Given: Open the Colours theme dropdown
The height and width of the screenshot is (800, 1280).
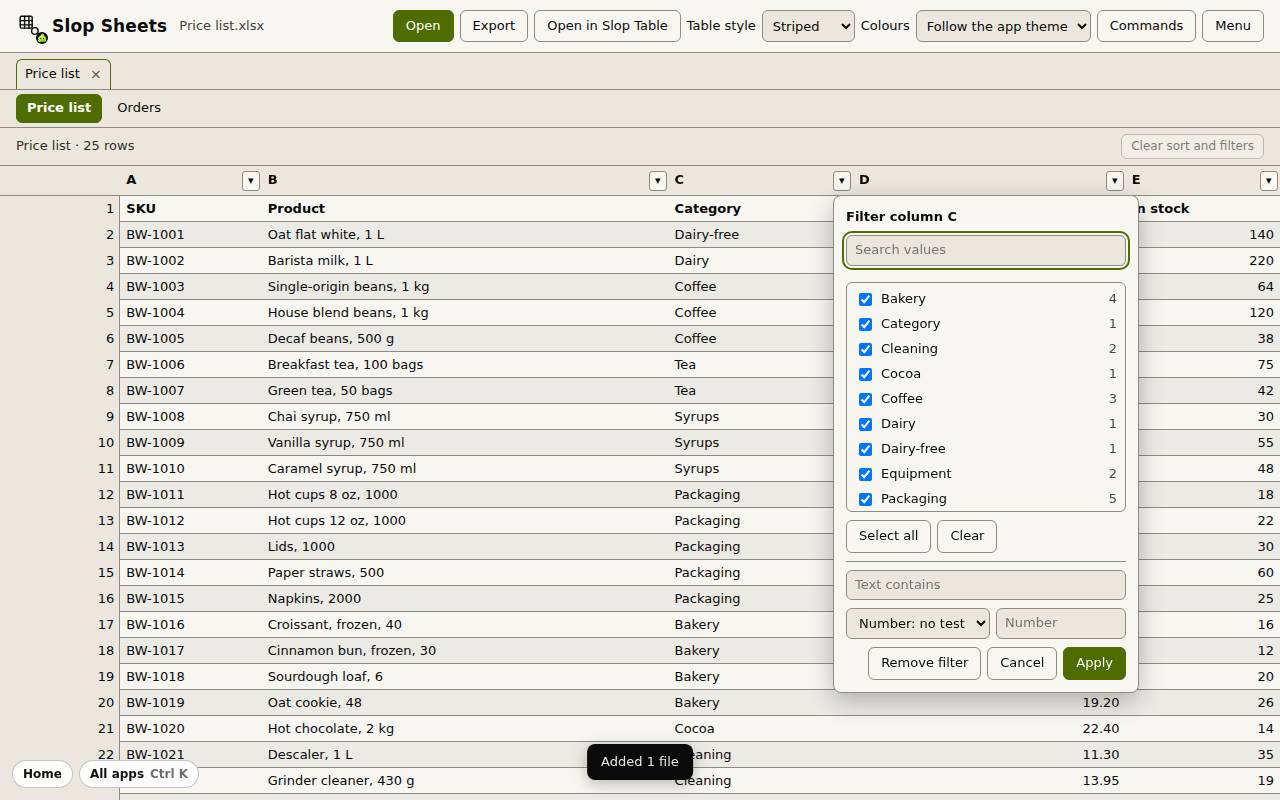Looking at the screenshot, I should tap(1003, 26).
